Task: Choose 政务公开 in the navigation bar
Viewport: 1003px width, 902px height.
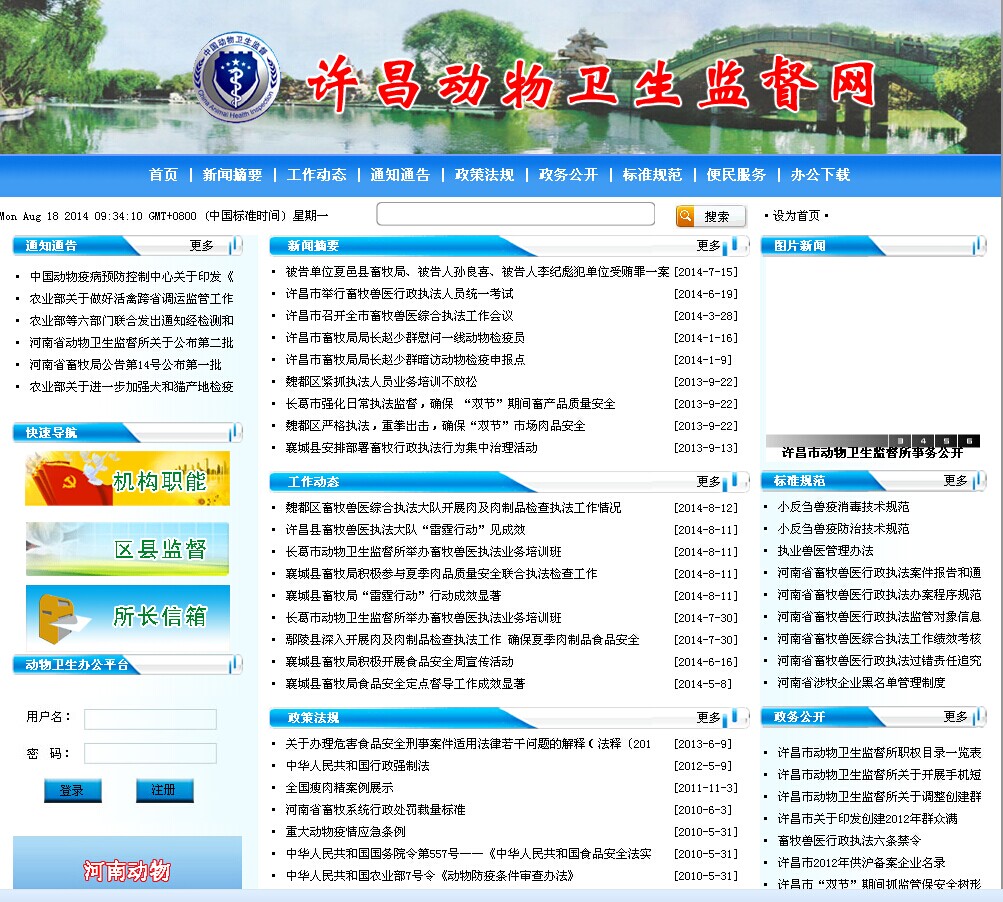Action: tap(568, 175)
